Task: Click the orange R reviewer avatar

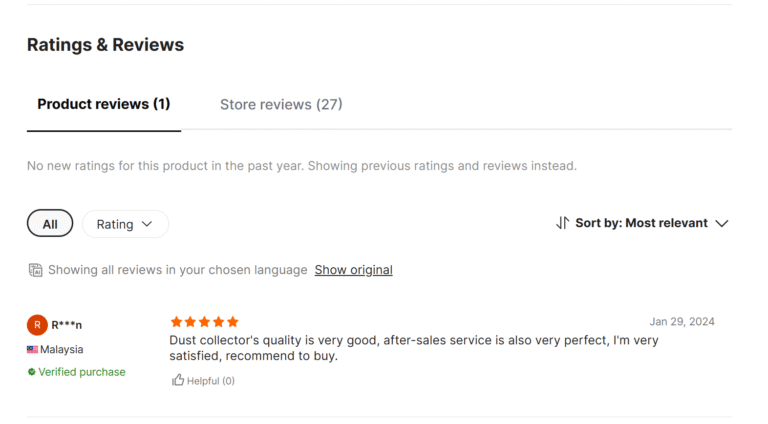Action: 37,325
